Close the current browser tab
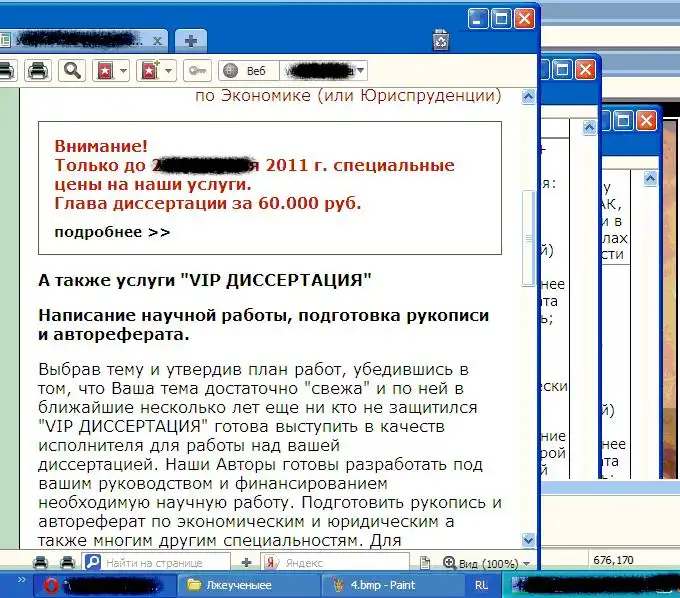Viewport: 680px width, 598px height. click(157, 40)
